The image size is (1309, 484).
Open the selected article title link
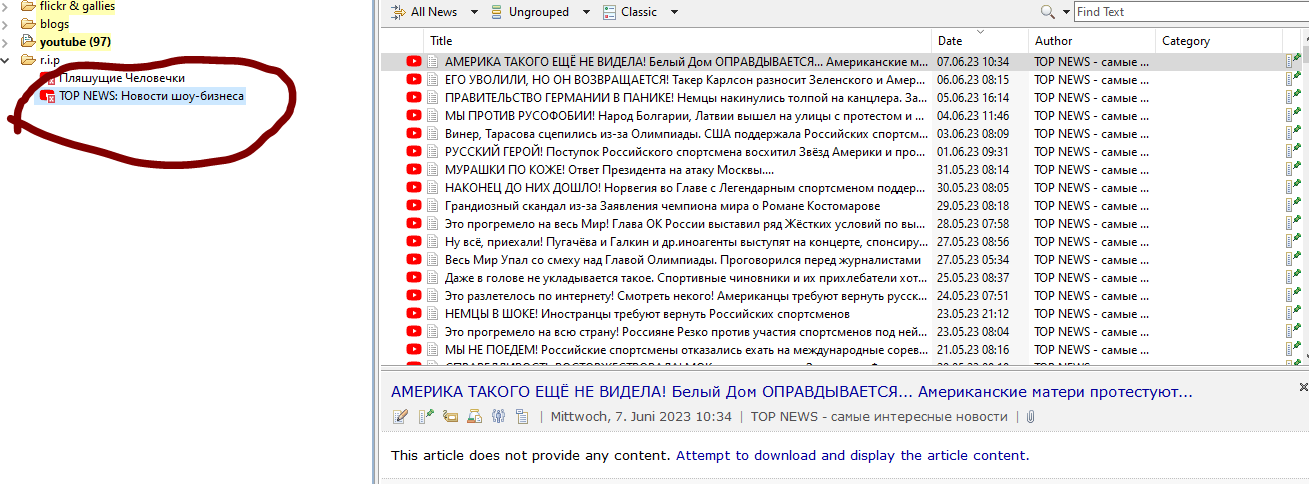791,392
